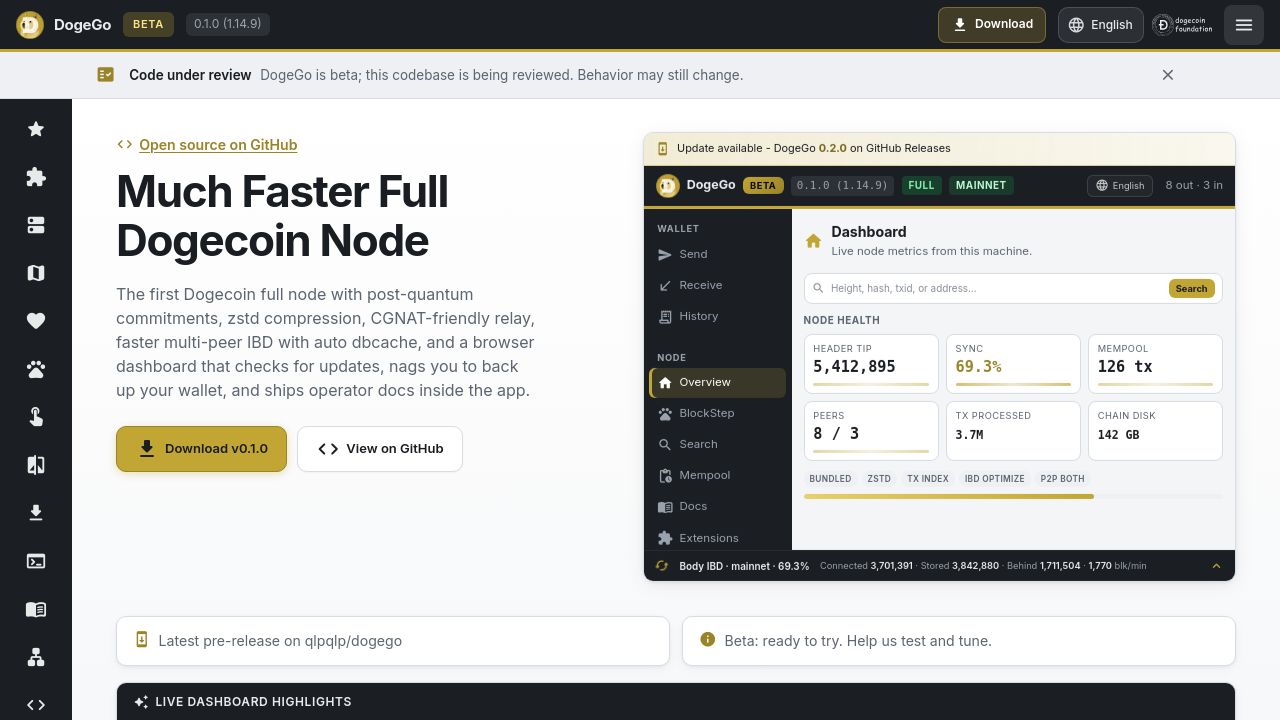This screenshot has height=720, width=1280.
Task: Open the map icon in sidebar
Action: [36, 273]
